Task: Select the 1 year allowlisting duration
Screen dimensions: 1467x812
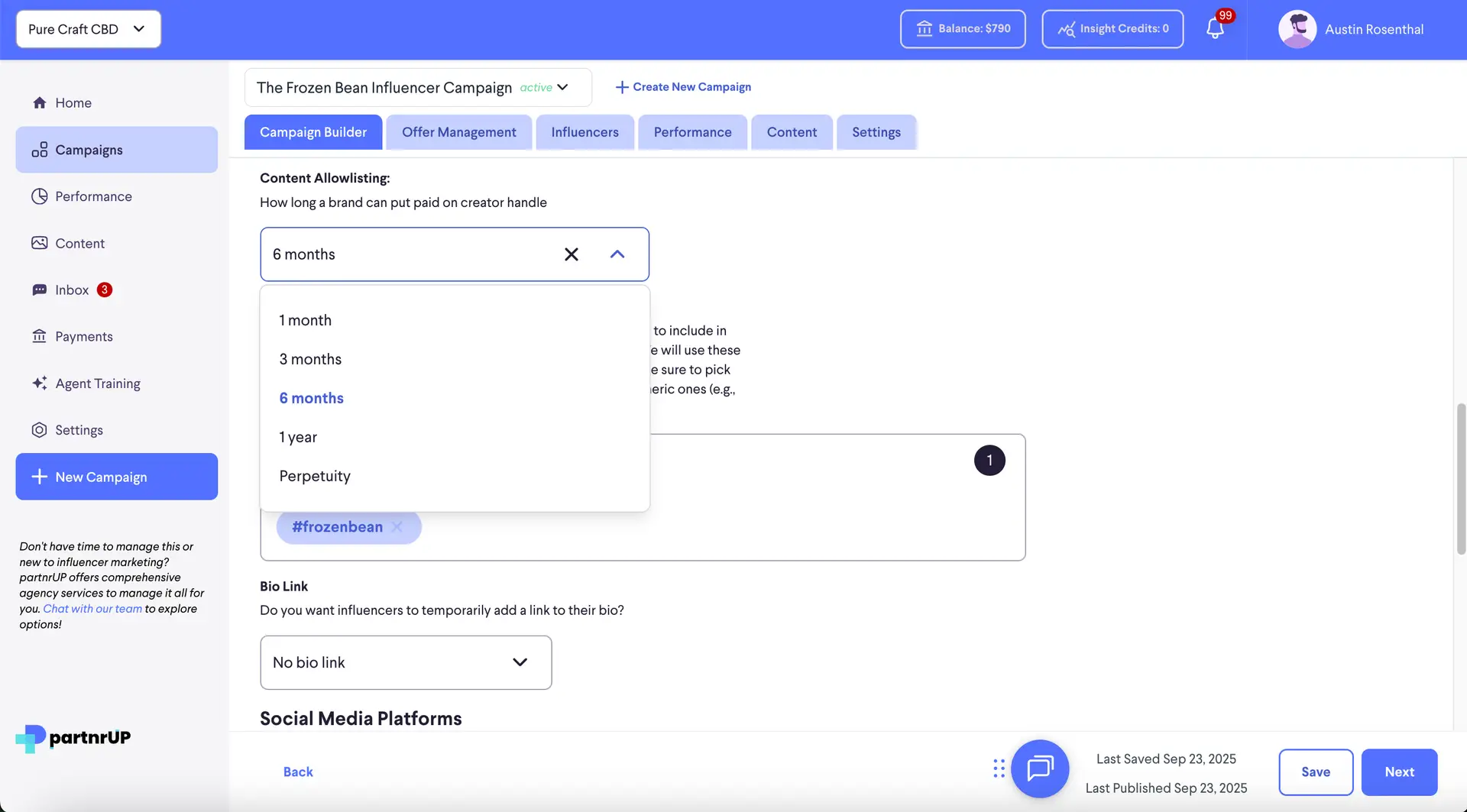Action: coord(298,437)
